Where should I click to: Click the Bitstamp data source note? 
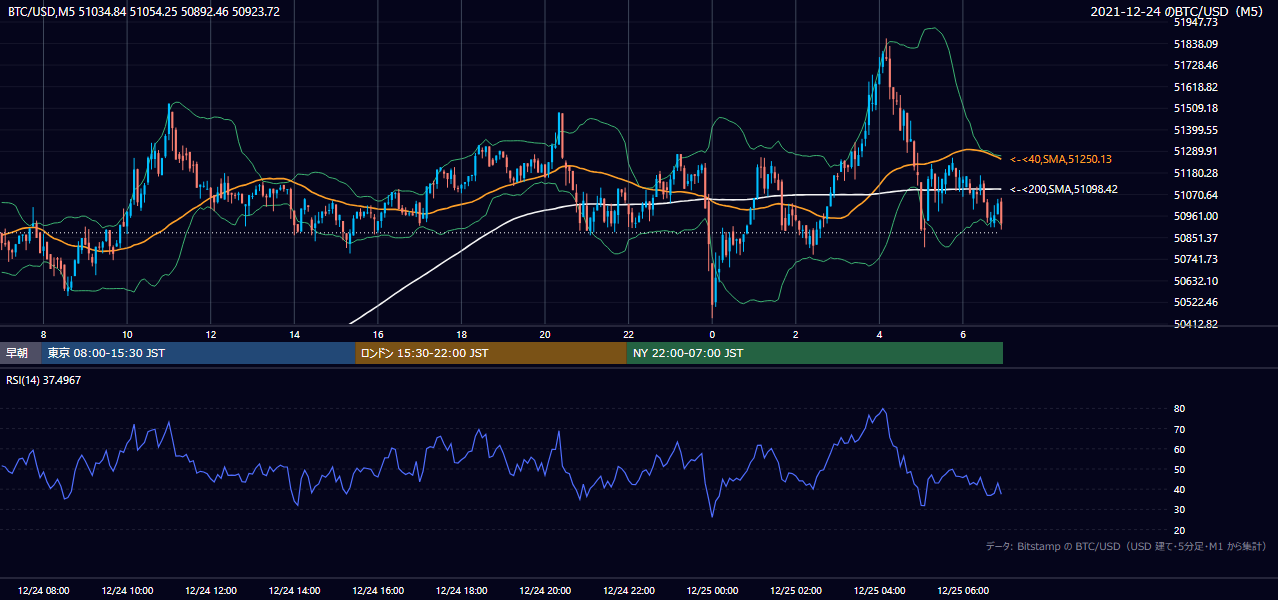(x=1126, y=547)
